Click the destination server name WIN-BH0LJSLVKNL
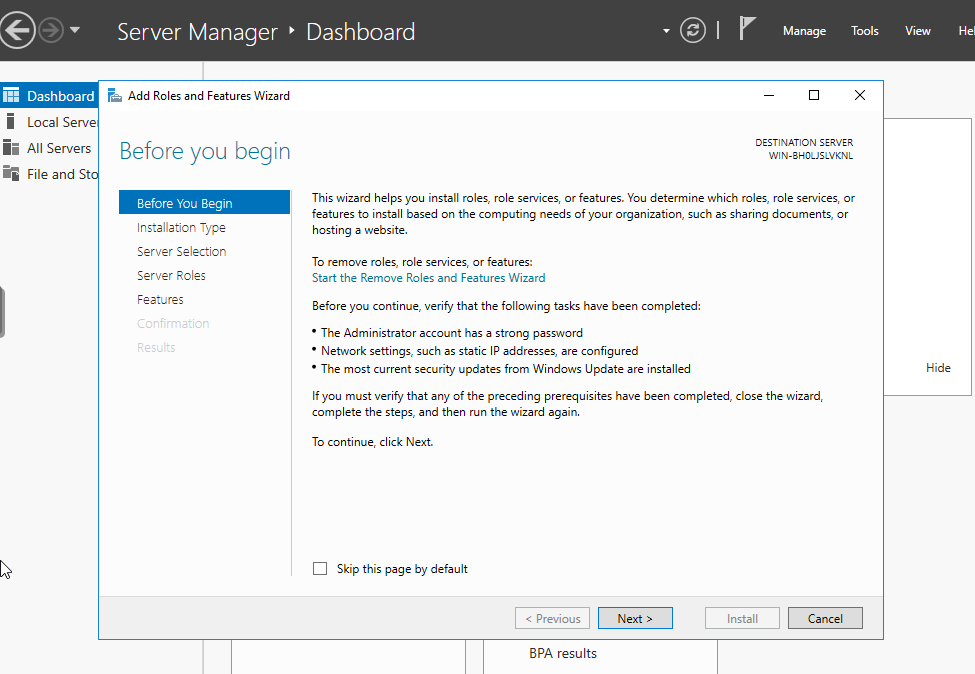This screenshot has width=975, height=674. (x=810, y=155)
